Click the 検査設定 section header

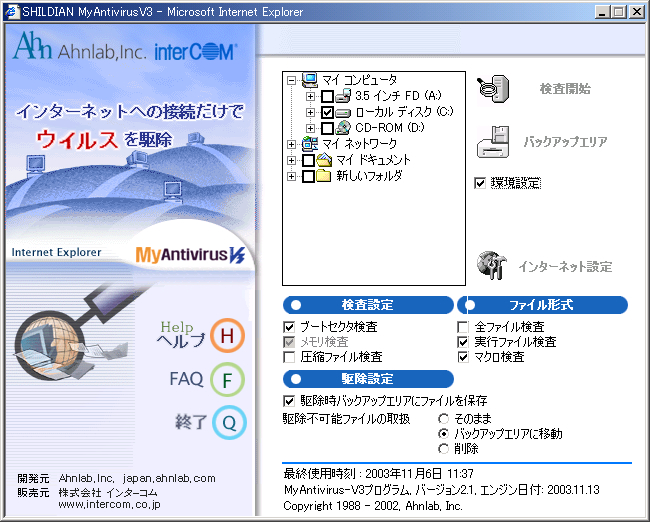[368, 305]
